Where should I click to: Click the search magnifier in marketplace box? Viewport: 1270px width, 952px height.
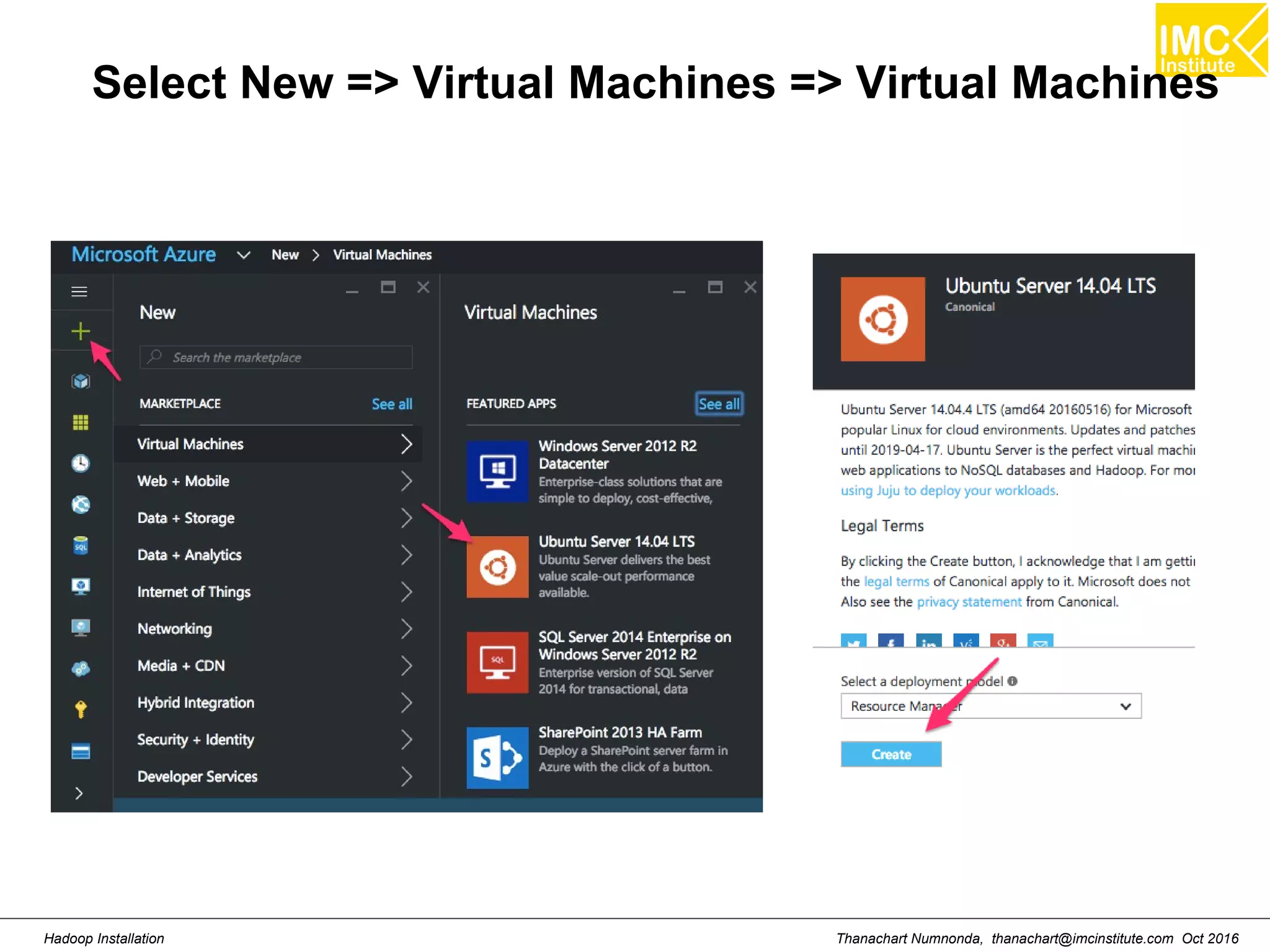click(x=155, y=357)
